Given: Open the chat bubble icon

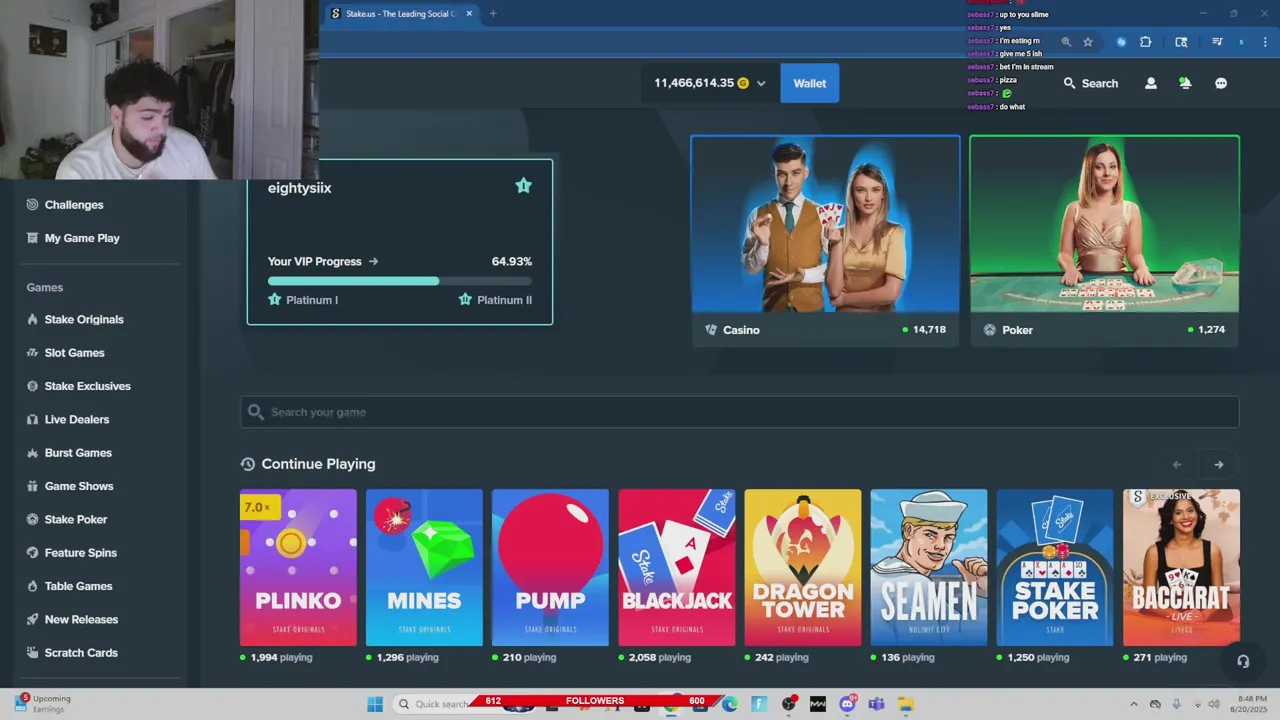Looking at the screenshot, I should 1221,83.
